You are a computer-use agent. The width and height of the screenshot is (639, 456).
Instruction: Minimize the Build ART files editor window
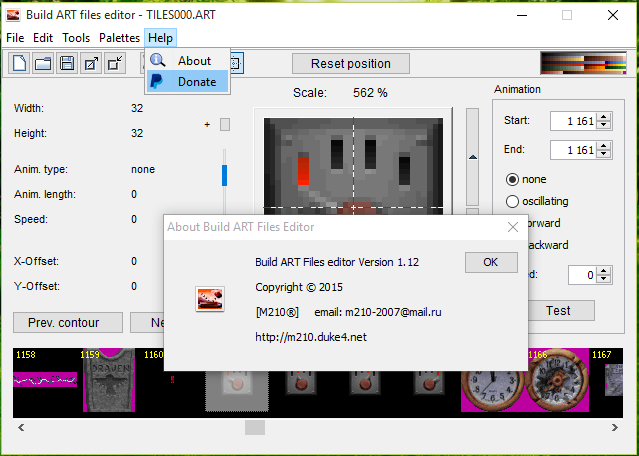[522, 15]
